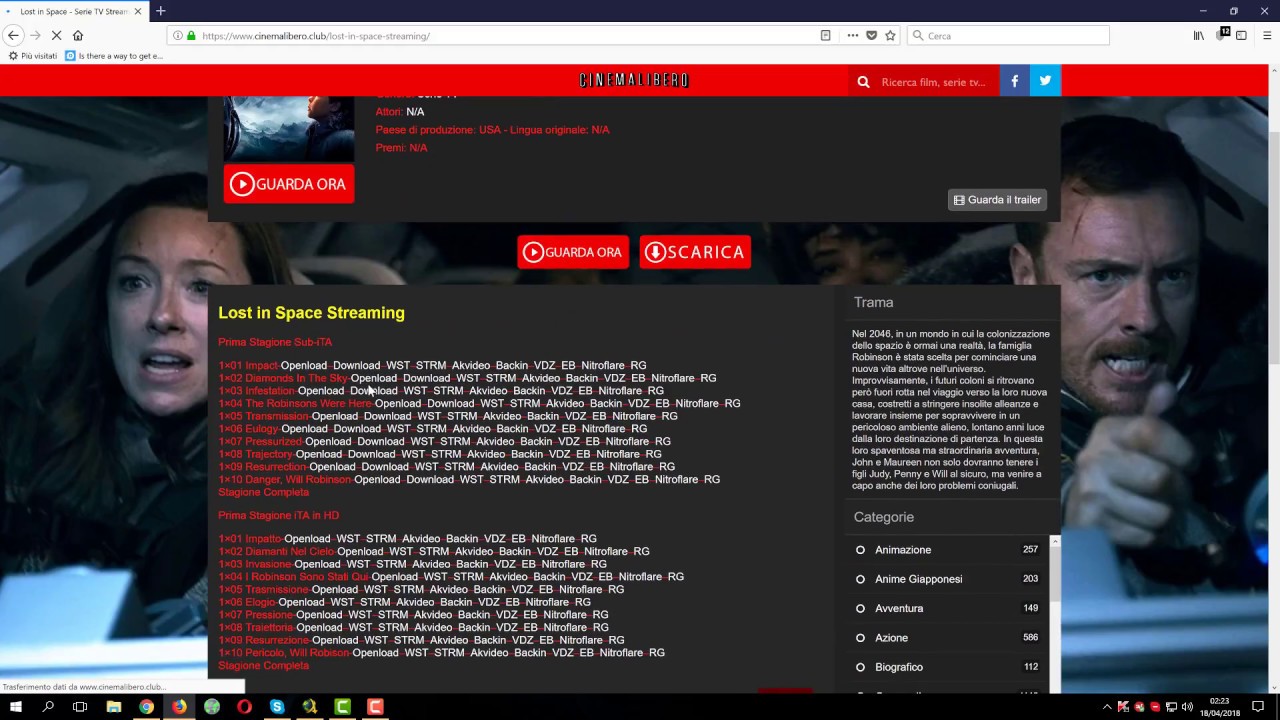Click the volume speaker tray icon
This screenshot has height=720, width=1280.
(1187, 707)
